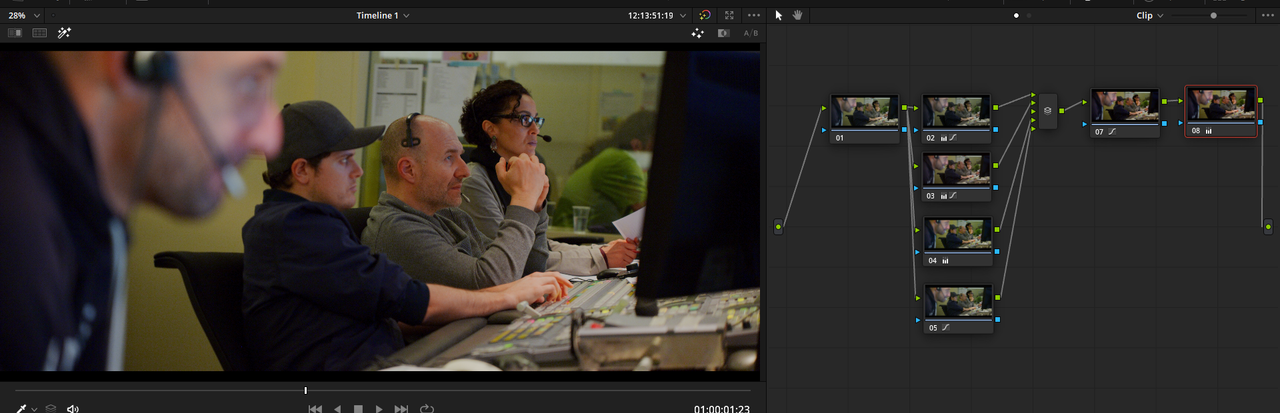The image size is (1280, 413).
Task: Click the viewer scrubber playhead
Action: click(305, 390)
